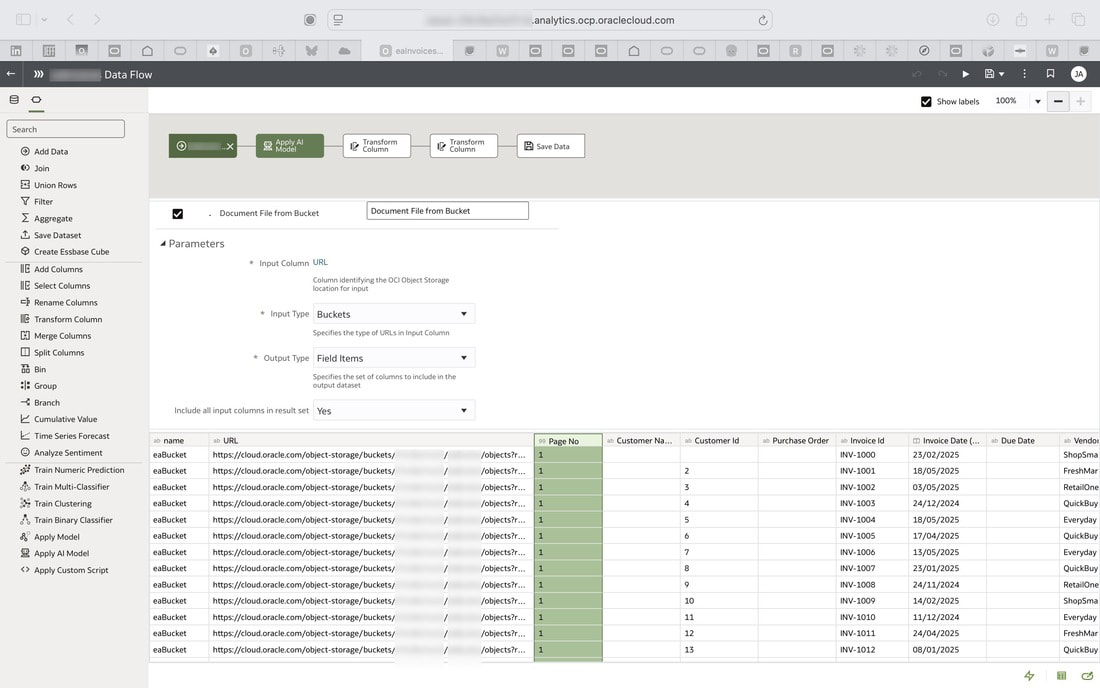
Task: Click the bookmark icon in header
Action: pyautogui.click(x=1050, y=74)
